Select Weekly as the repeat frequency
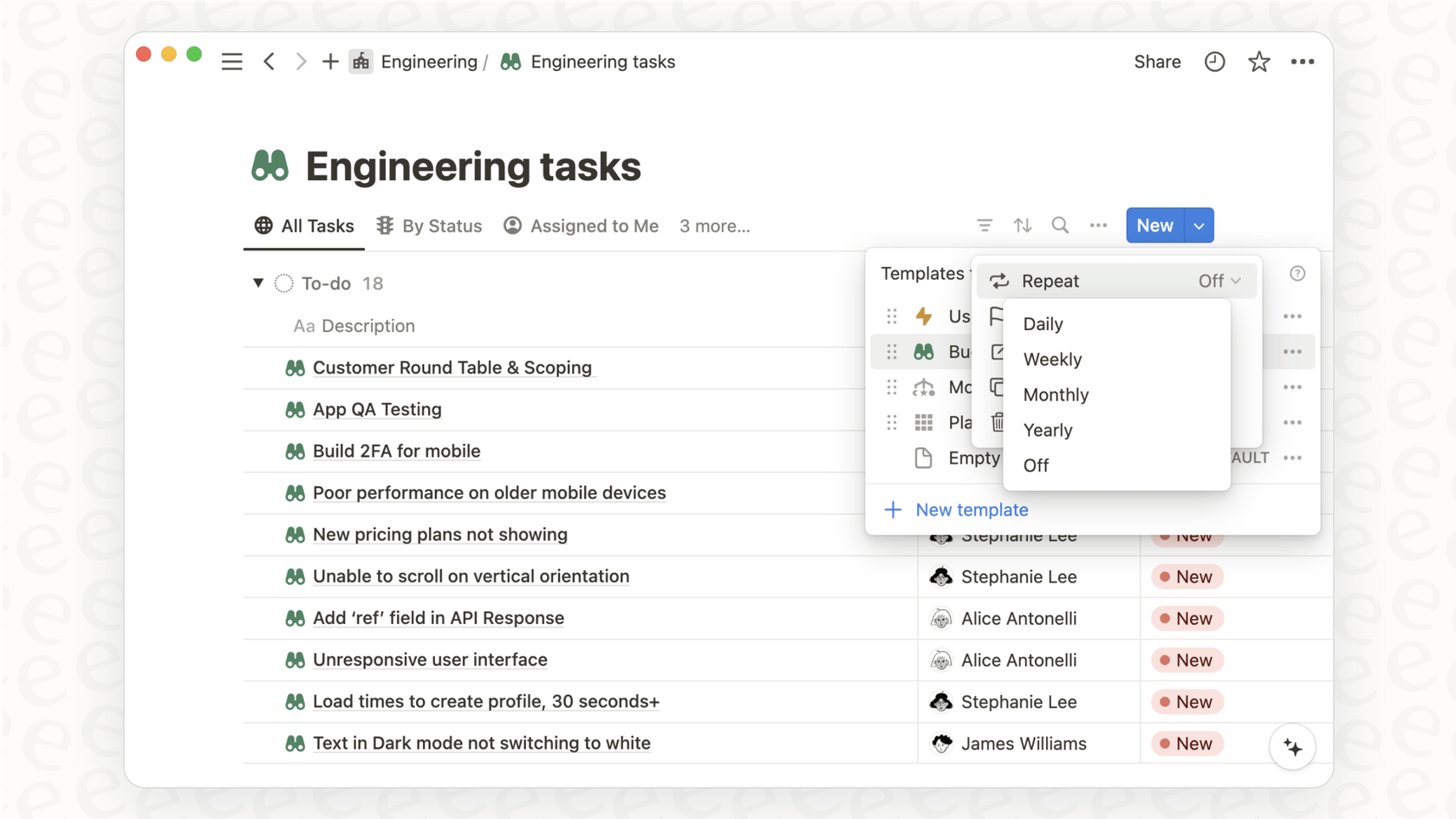The height and width of the screenshot is (819, 1456). point(1052,359)
